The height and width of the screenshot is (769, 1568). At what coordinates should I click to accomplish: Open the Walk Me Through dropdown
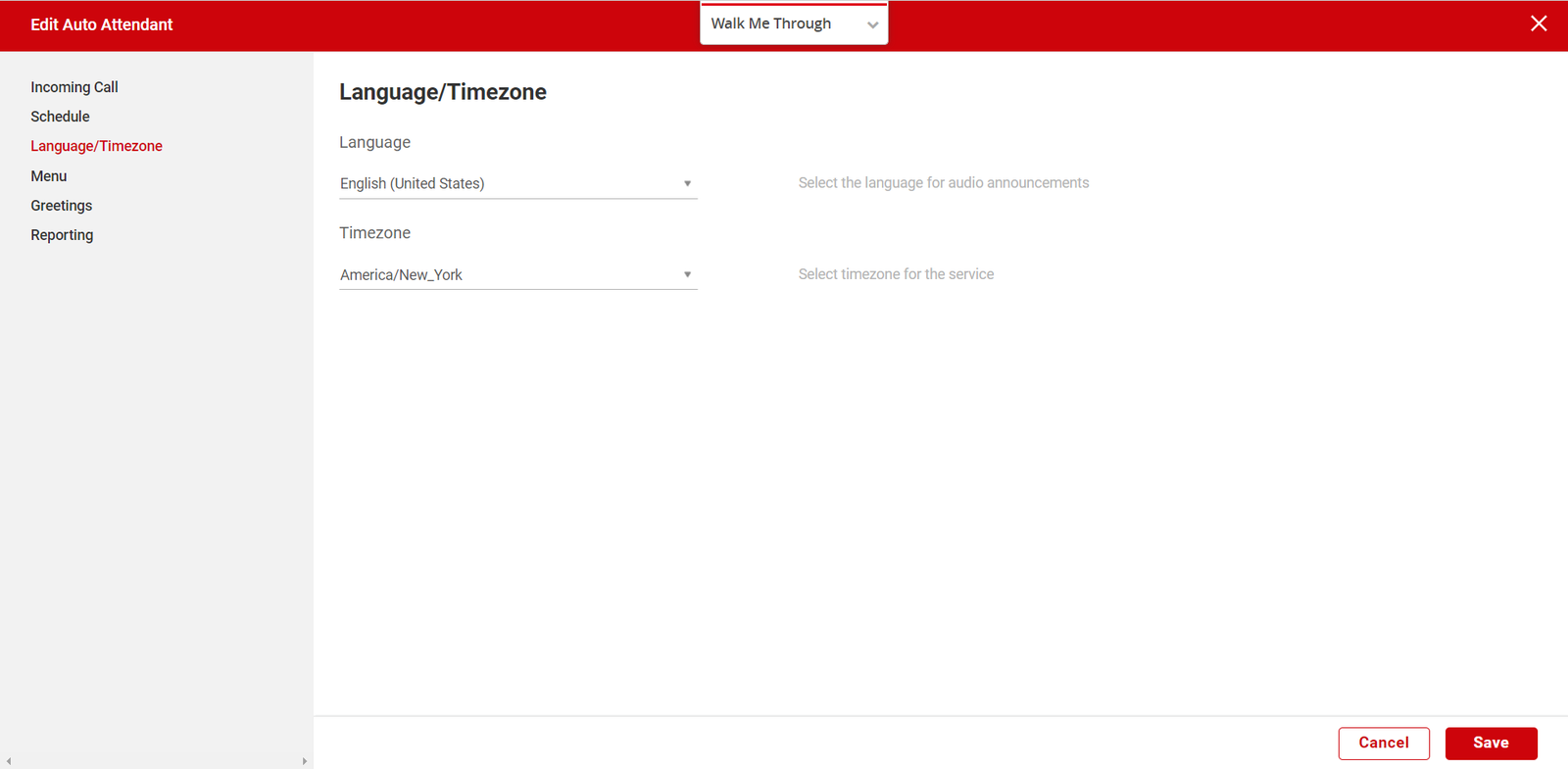[794, 24]
